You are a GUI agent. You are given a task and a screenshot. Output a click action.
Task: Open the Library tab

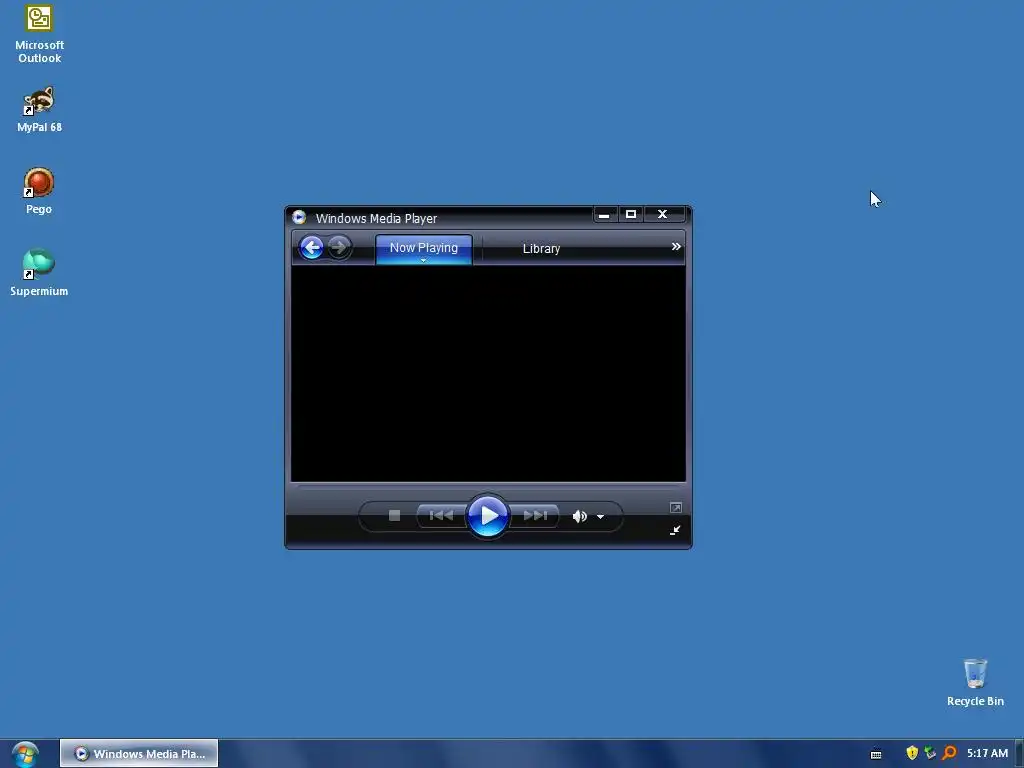[x=541, y=249]
